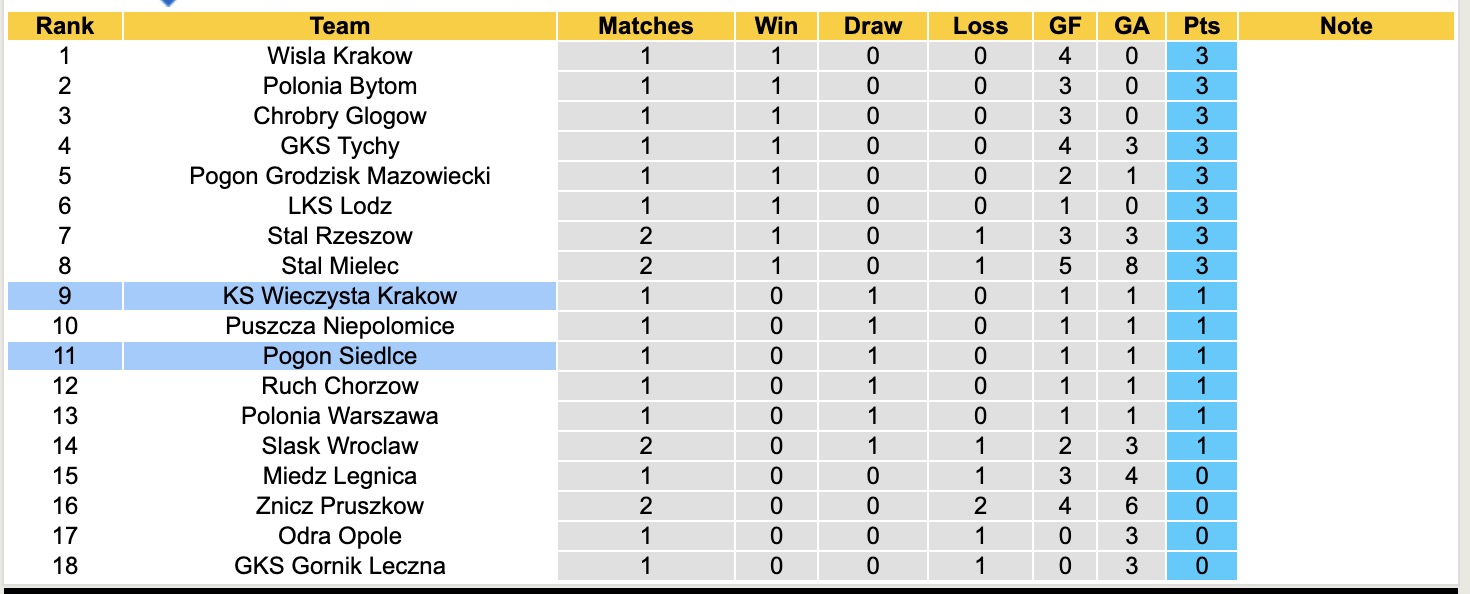This screenshot has height=594, width=1470.
Task: Click the Wisla Krakow team name
Action: (340, 56)
